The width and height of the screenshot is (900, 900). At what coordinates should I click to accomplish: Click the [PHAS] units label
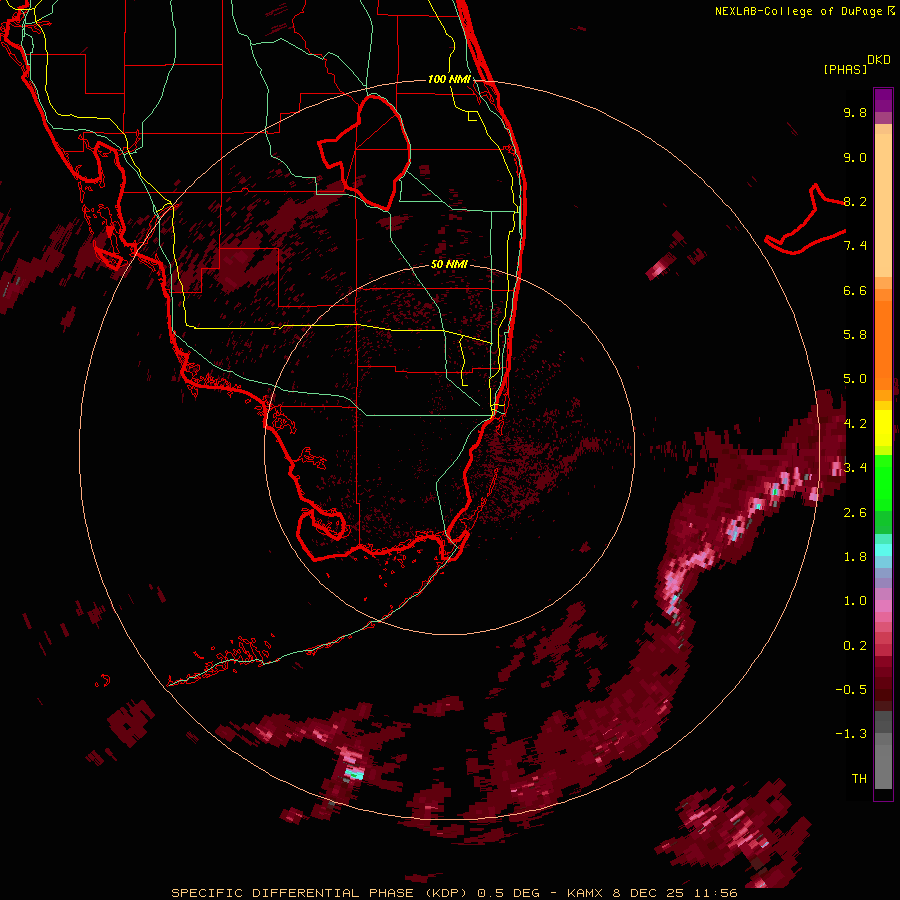pyautogui.click(x=844, y=70)
